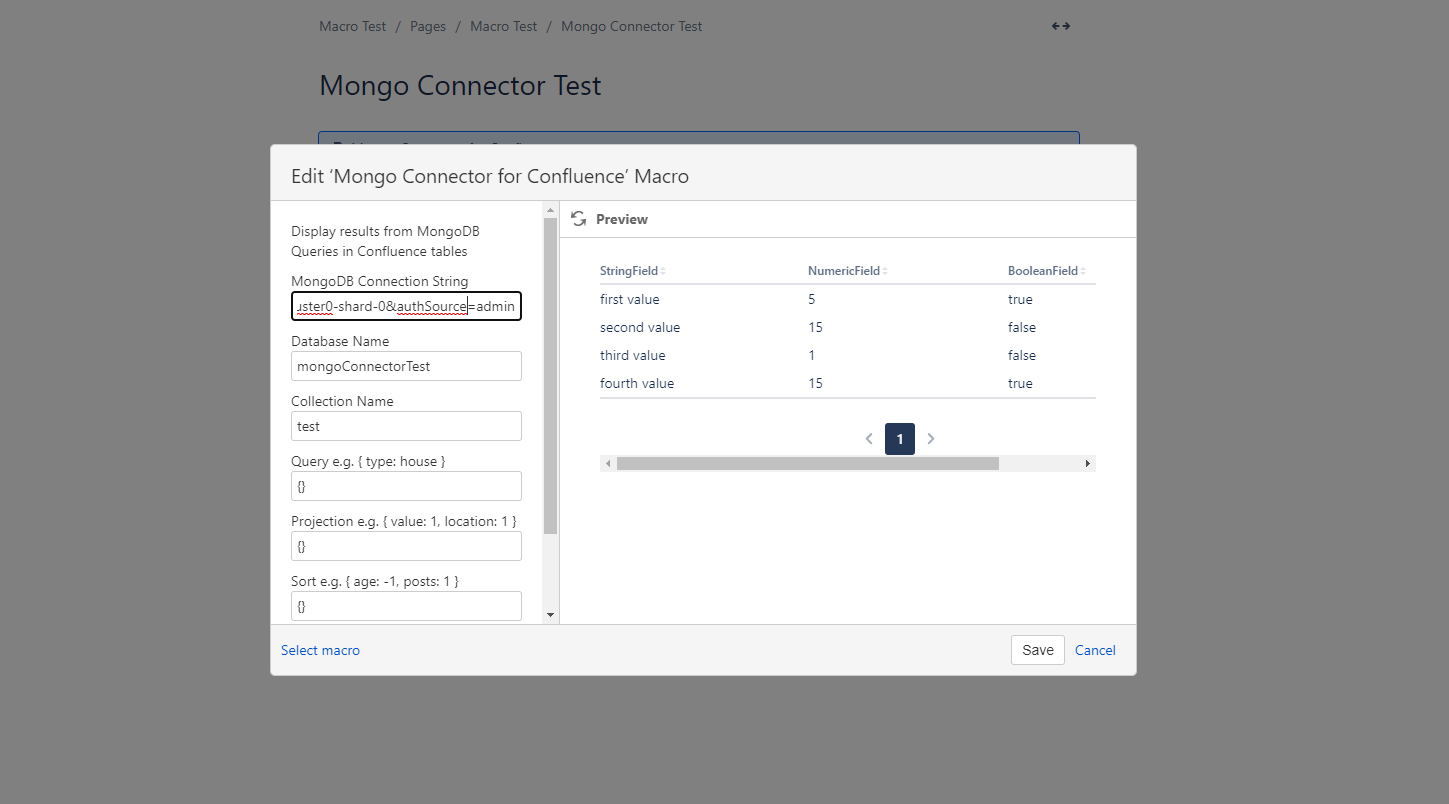Click the Projection input field
Image resolution: width=1449 pixels, height=804 pixels.
(406, 546)
